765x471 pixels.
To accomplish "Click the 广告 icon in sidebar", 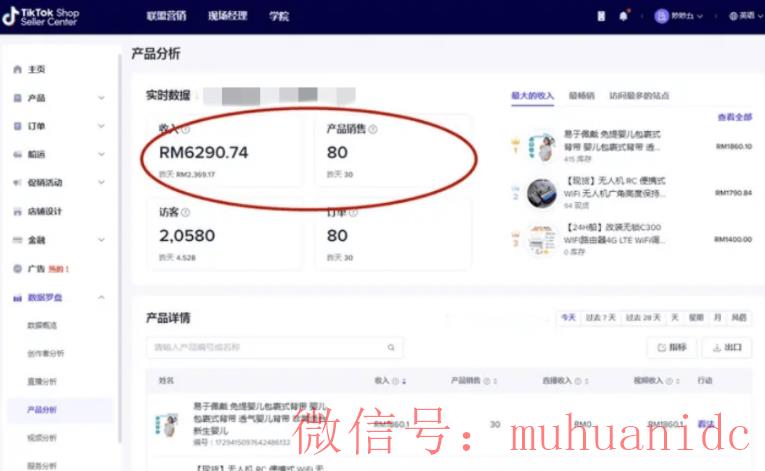I will [17, 269].
